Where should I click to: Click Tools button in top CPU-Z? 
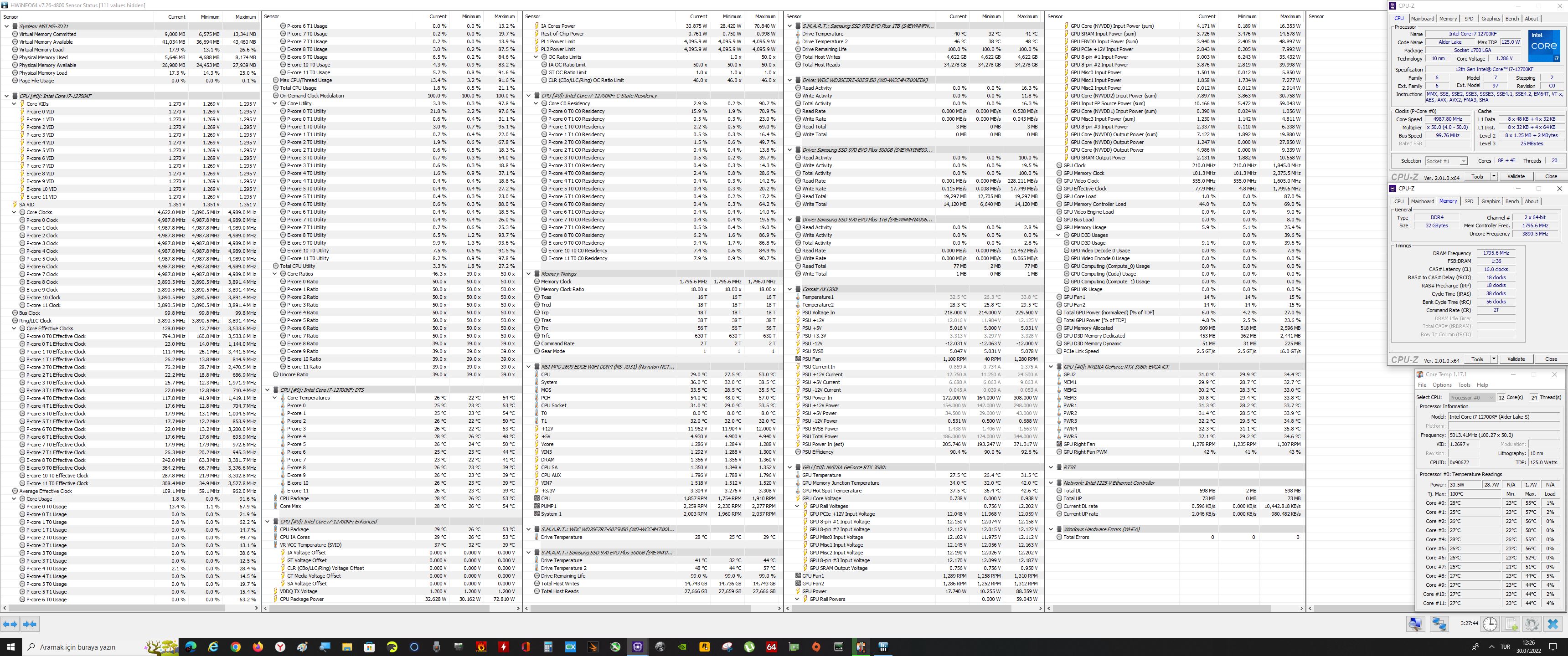tap(1477, 176)
